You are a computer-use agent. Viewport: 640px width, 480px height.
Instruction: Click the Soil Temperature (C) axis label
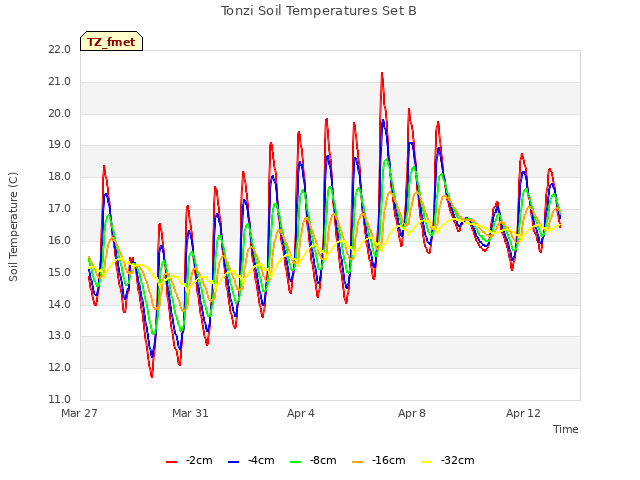click(x=13, y=227)
